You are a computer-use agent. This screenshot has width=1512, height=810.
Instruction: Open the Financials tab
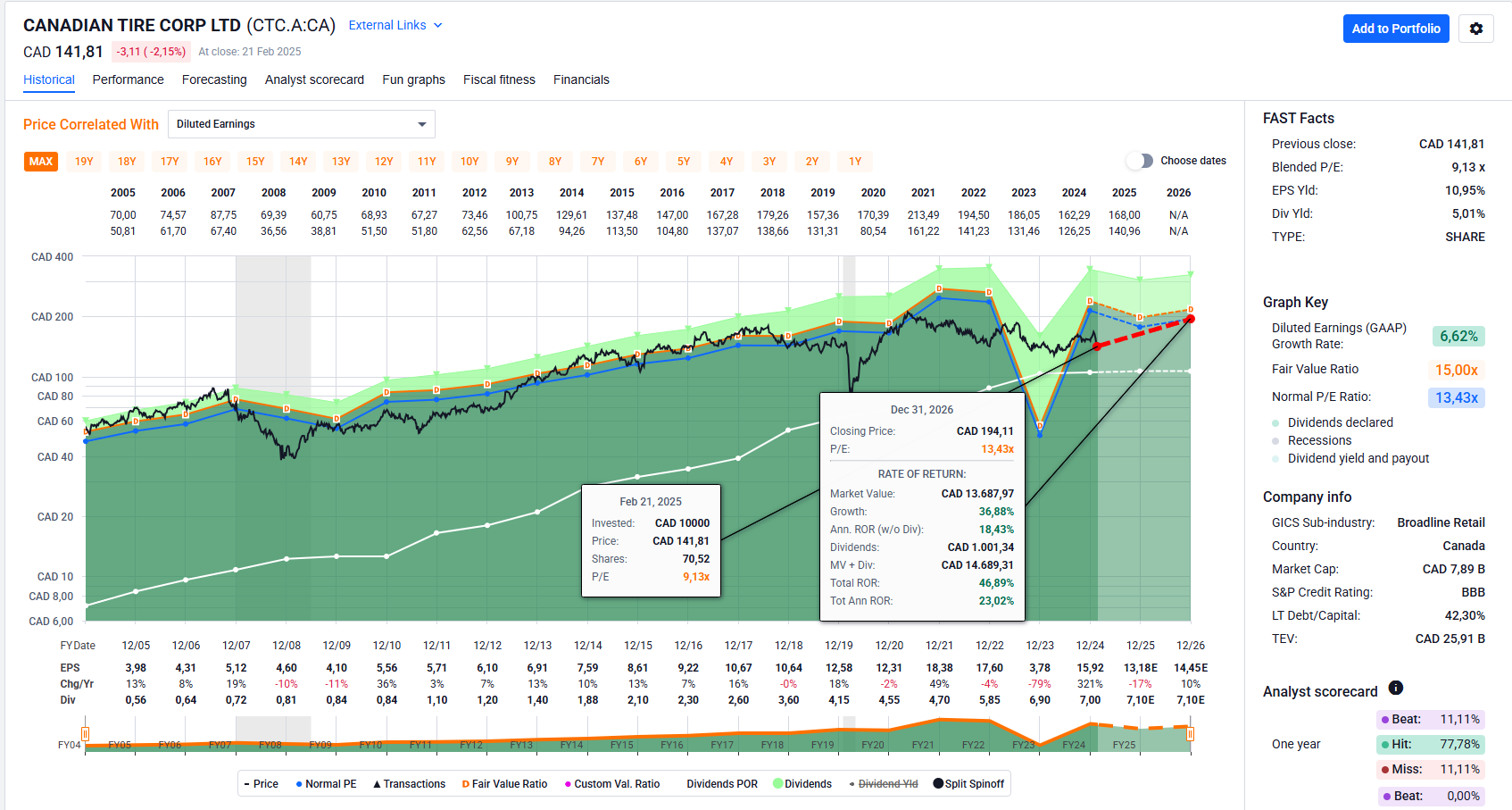pos(581,79)
